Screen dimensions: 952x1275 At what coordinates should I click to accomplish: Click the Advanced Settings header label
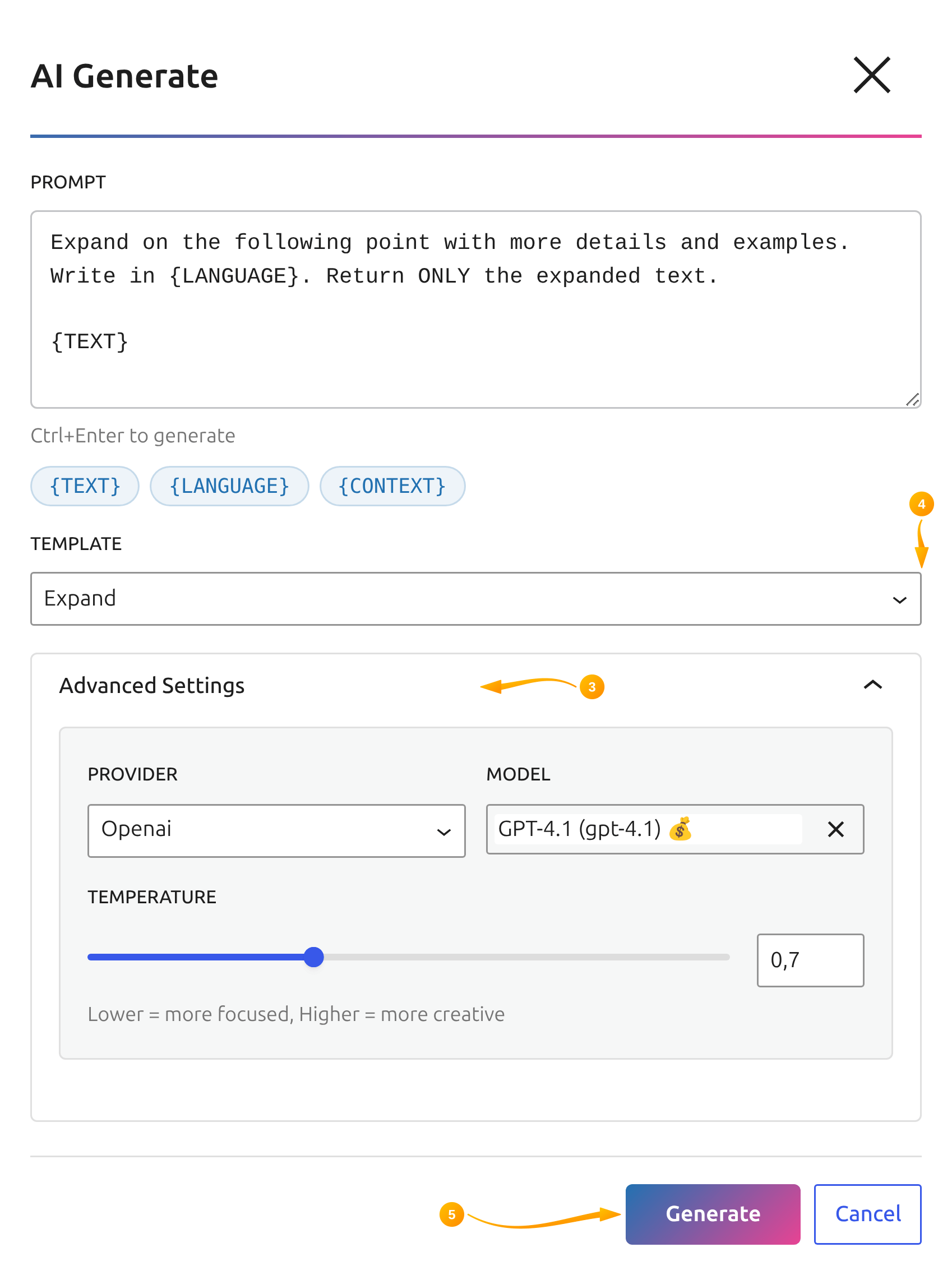(x=151, y=685)
